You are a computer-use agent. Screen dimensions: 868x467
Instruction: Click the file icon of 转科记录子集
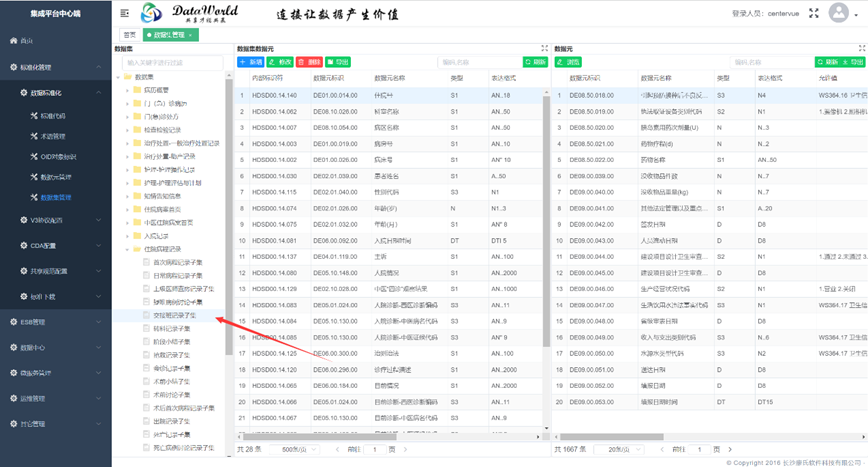(x=146, y=328)
